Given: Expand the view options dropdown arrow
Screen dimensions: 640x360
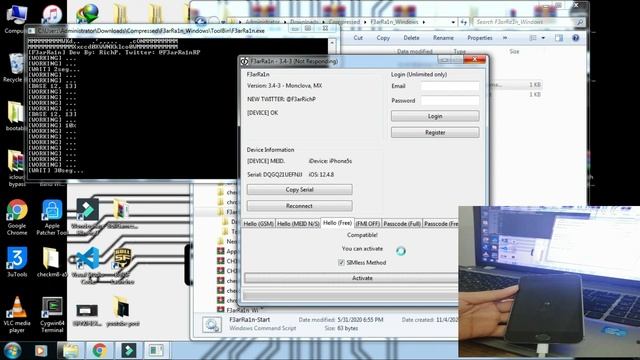Looking at the screenshot, I should 543,38.
